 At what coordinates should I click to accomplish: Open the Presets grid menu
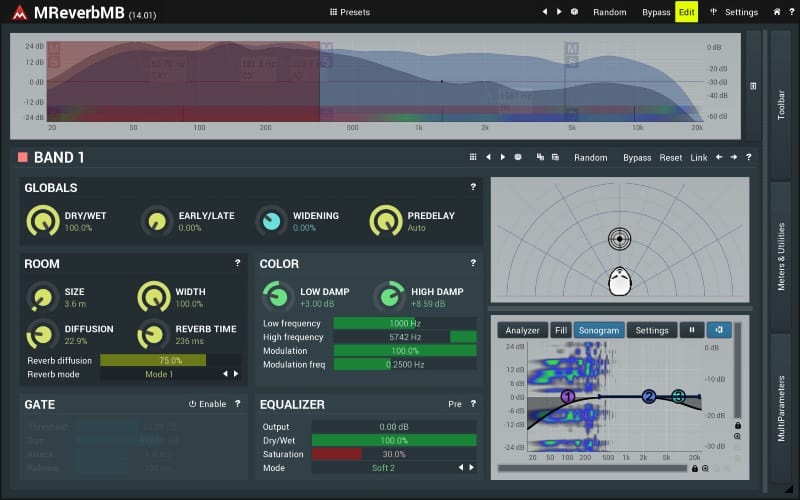[349, 12]
